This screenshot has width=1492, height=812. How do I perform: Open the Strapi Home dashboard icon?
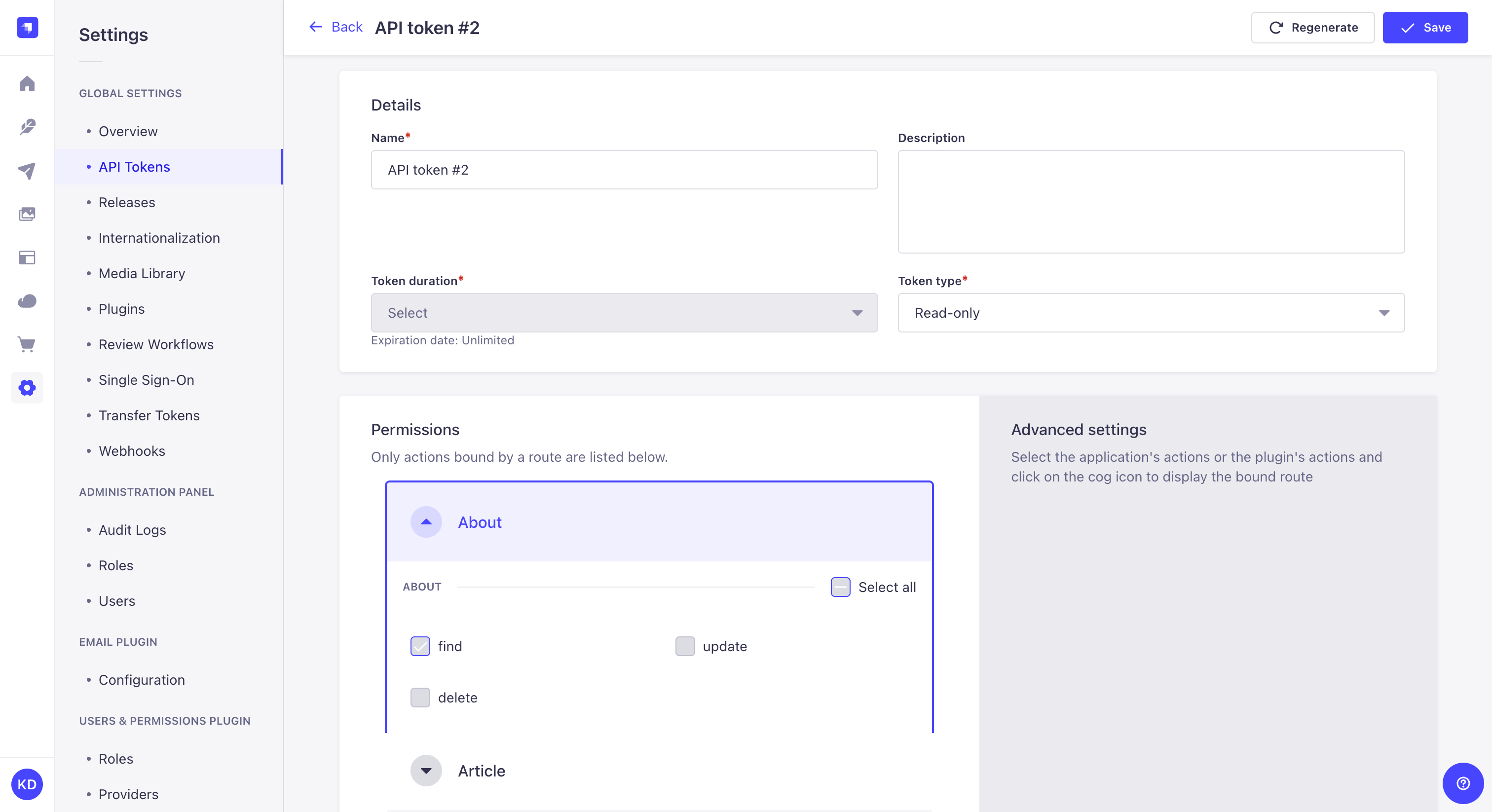tap(27, 84)
